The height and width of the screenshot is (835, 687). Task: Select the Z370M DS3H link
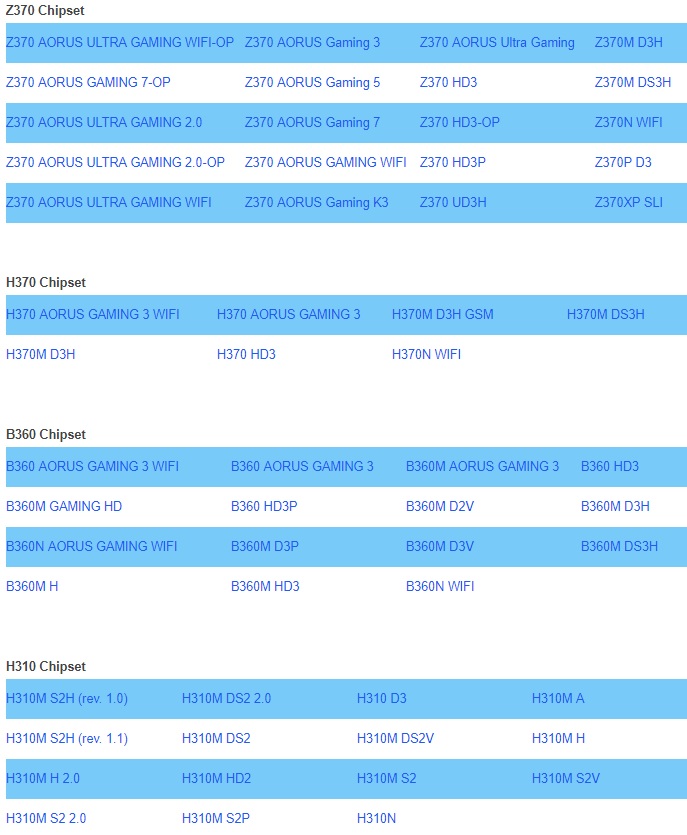(x=633, y=83)
